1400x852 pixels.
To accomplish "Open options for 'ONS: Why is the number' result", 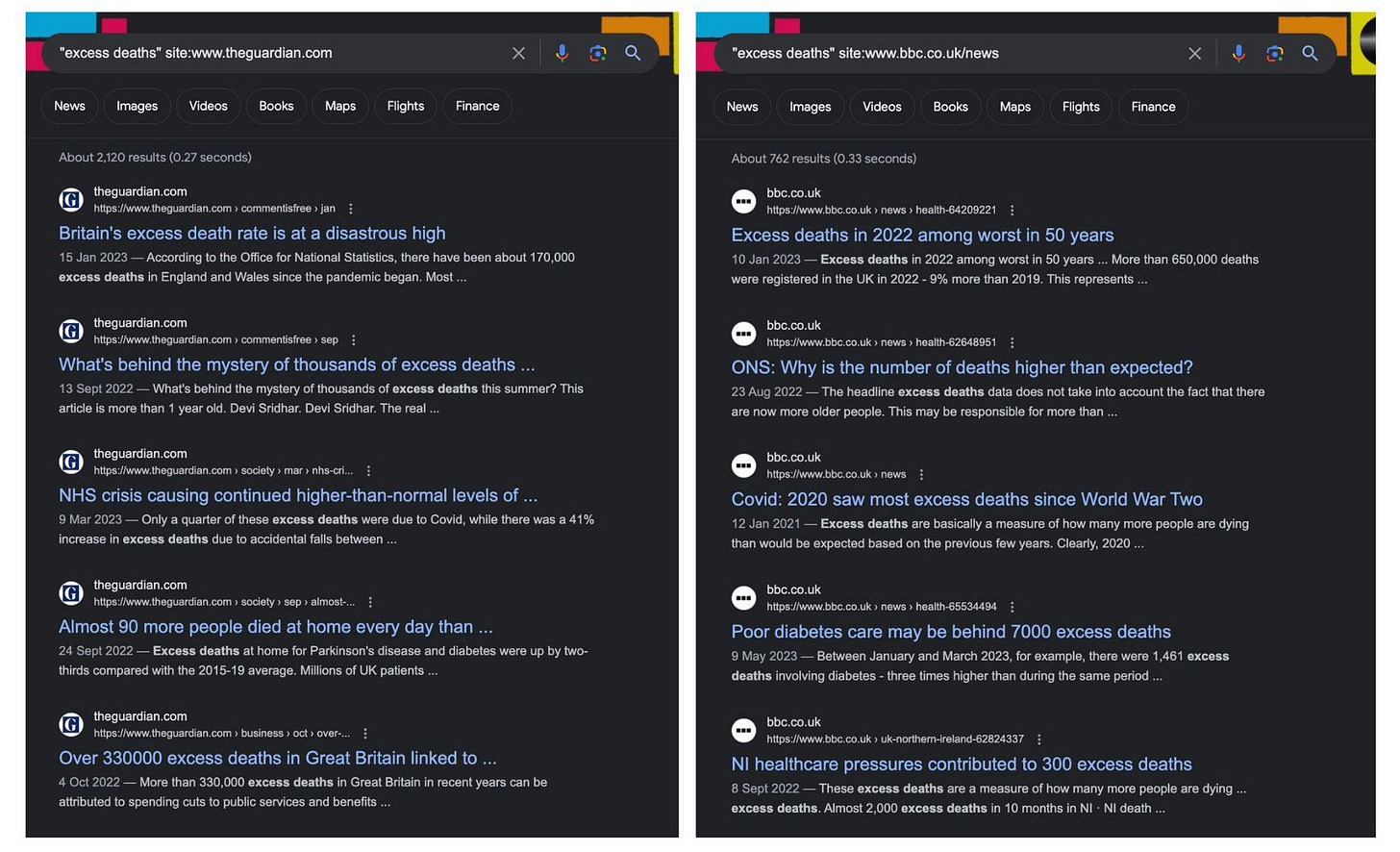I will [x=1012, y=343].
